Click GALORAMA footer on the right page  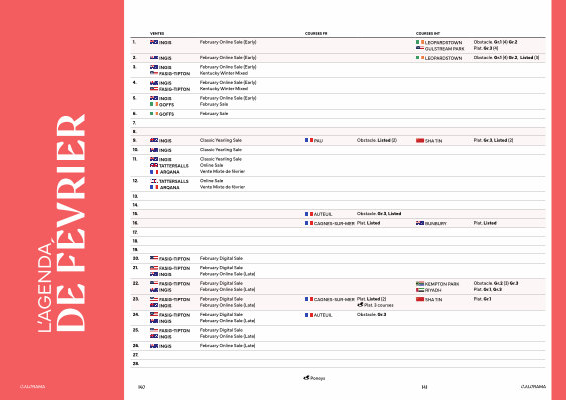[x=533, y=387]
